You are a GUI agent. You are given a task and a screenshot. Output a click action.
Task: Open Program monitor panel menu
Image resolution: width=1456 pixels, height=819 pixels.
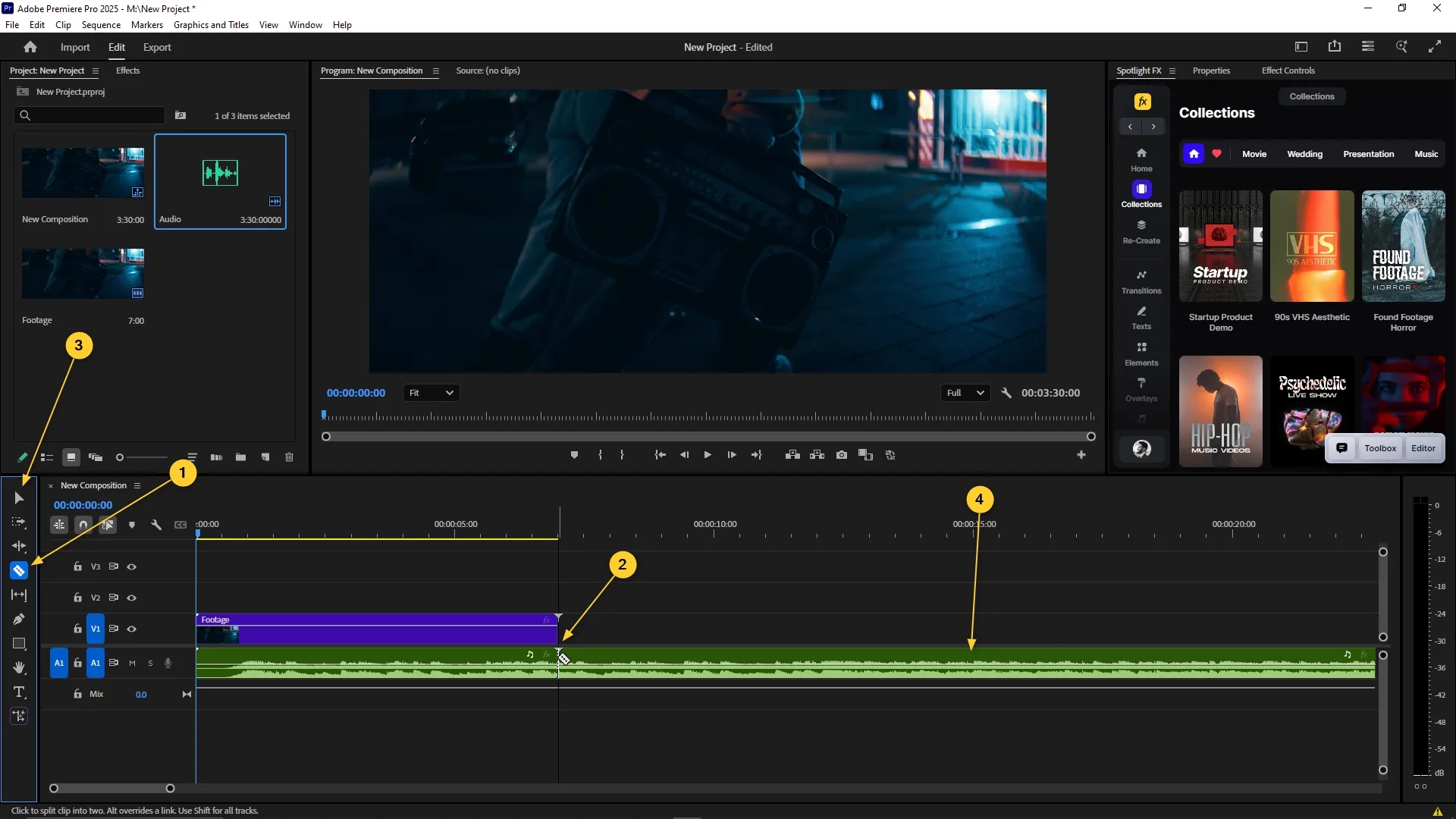tap(435, 71)
